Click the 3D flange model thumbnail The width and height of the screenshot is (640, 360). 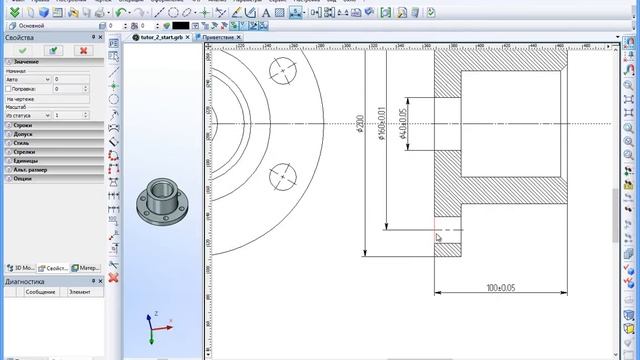pyautogui.click(x=162, y=201)
